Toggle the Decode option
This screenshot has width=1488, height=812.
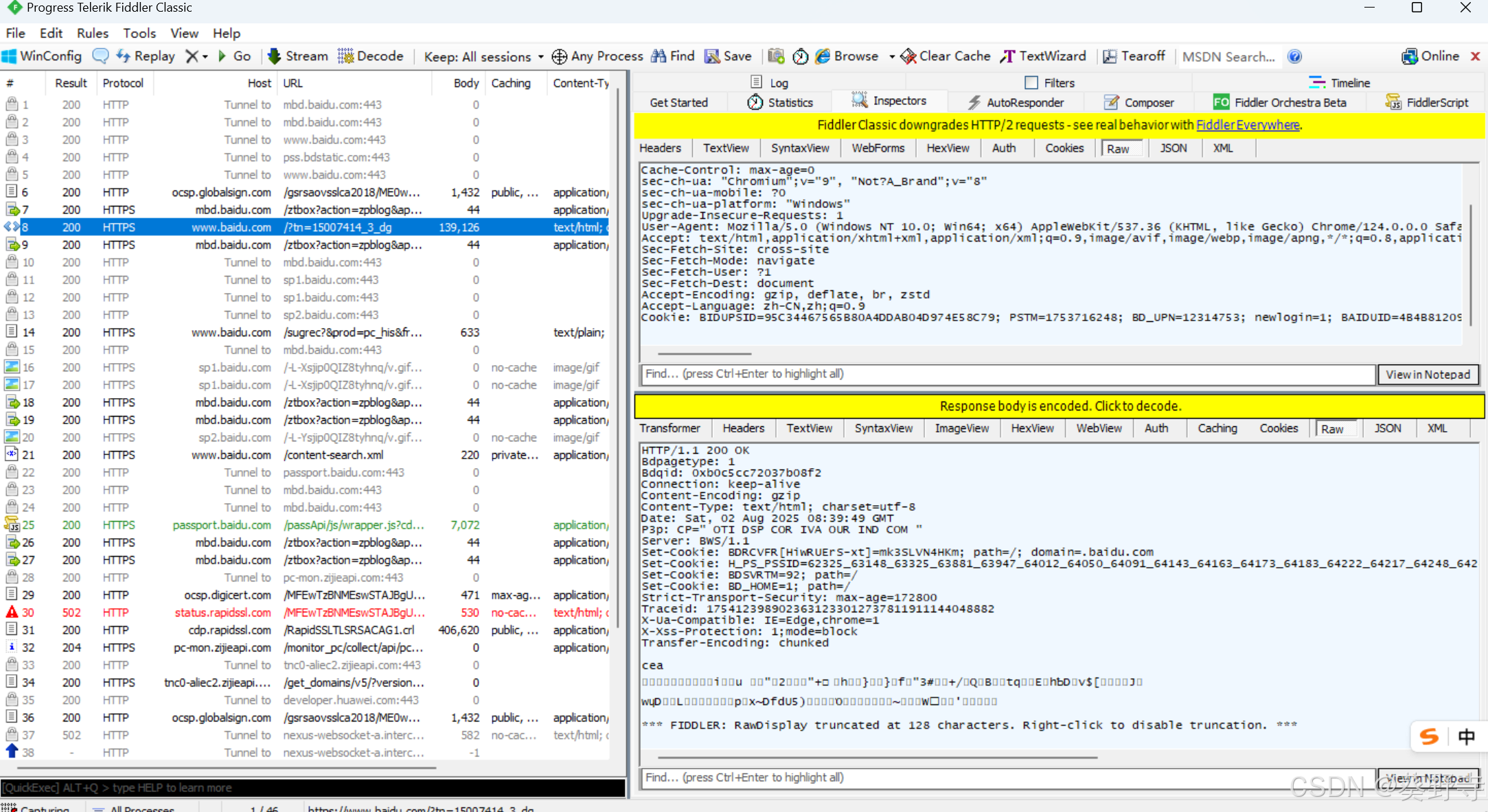coord(371,56)
